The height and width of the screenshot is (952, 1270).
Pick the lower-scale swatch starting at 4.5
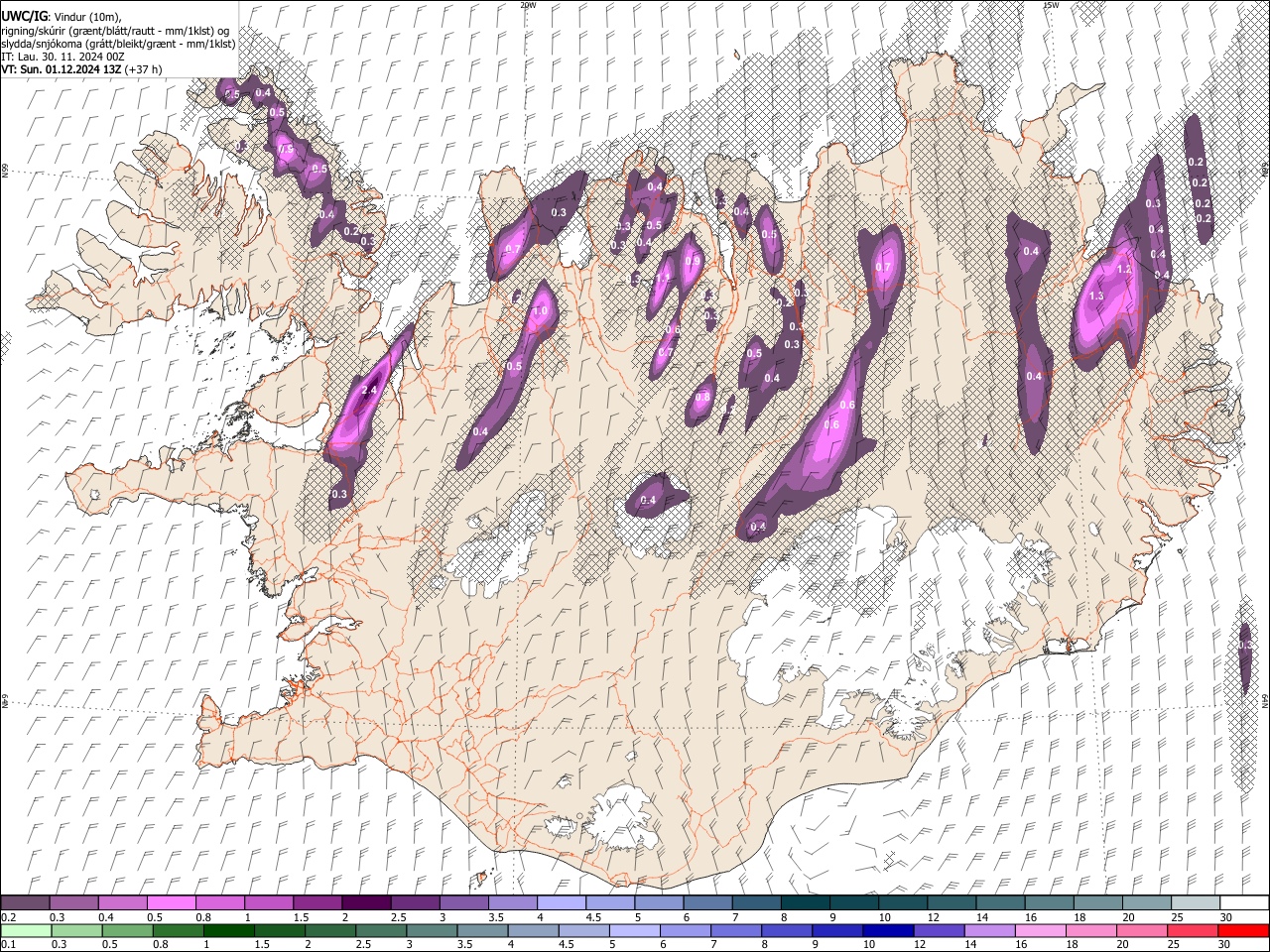[x=583, y=930]
